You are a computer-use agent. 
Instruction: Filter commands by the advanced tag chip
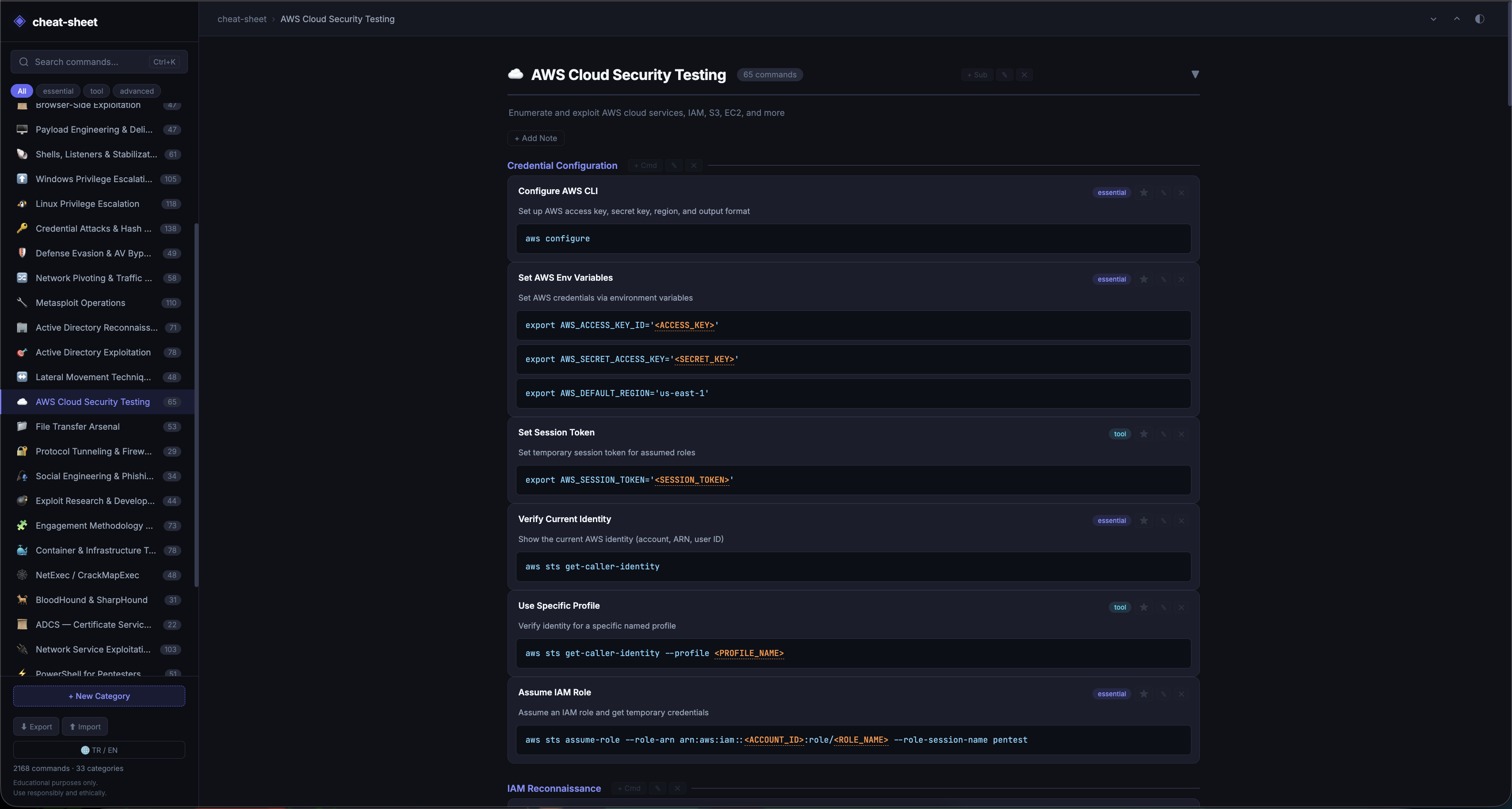click(x=137, y=91)
